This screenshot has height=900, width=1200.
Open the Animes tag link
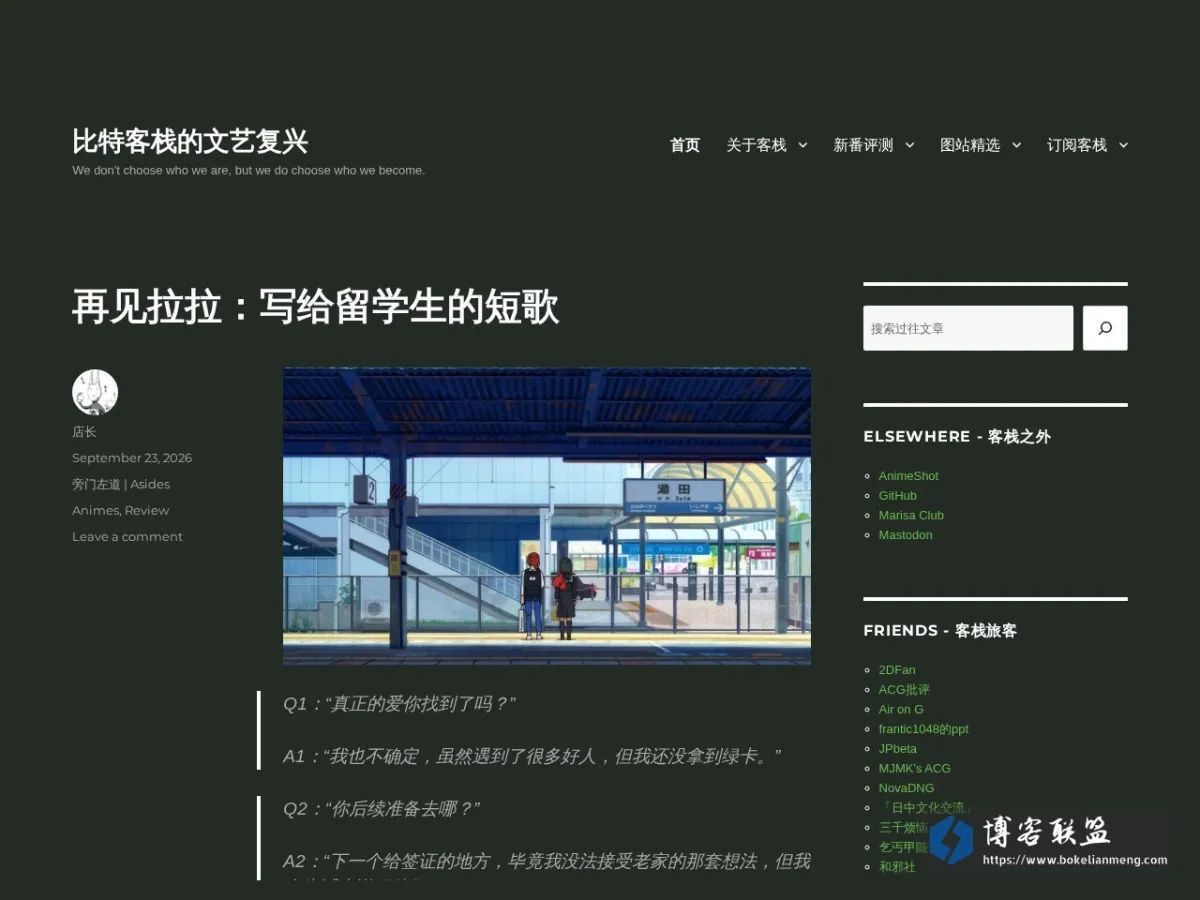coord(95,510)
